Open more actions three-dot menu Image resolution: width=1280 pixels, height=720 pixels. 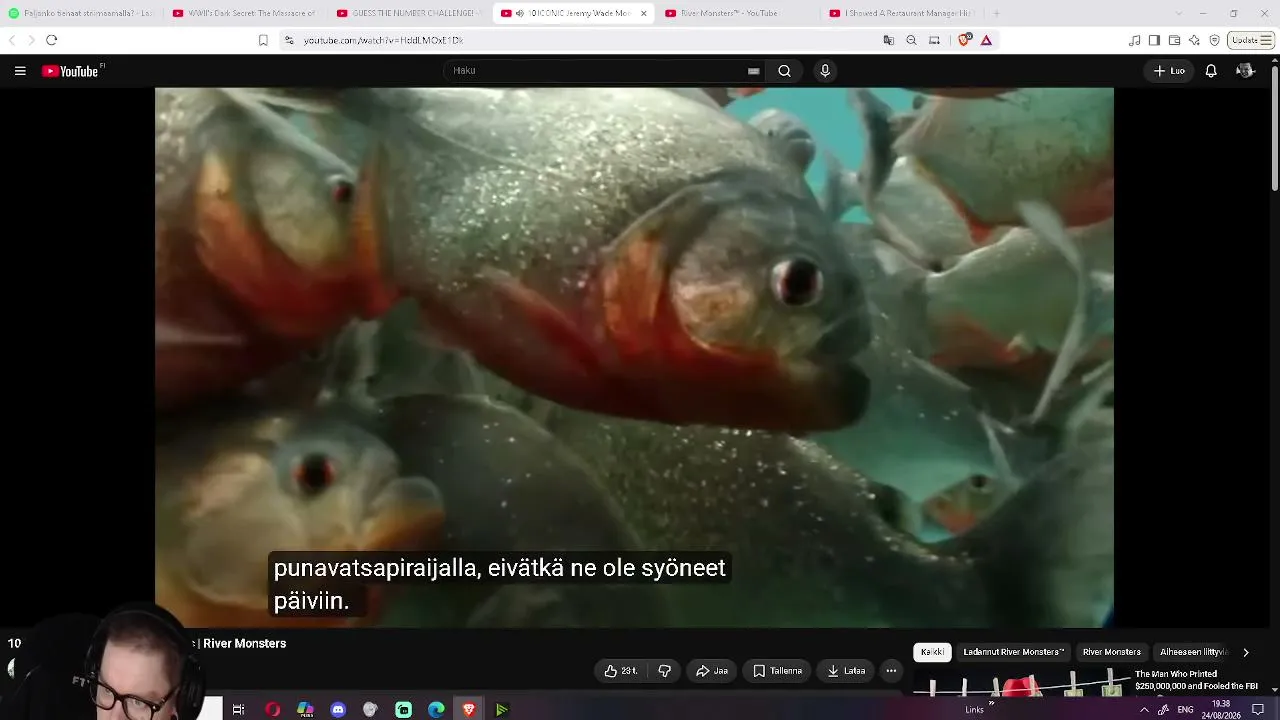click(x=891, y=671)
